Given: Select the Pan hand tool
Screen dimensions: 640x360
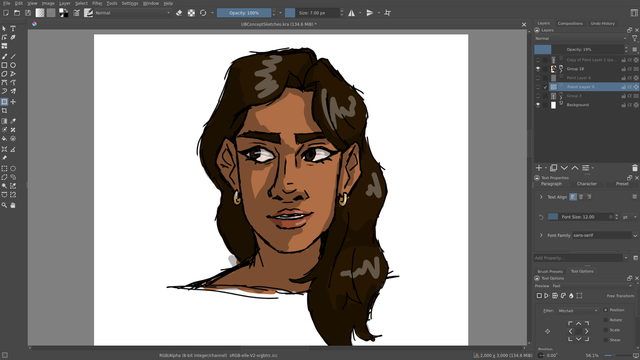Looking at the screenshot, I should [13, 205].
